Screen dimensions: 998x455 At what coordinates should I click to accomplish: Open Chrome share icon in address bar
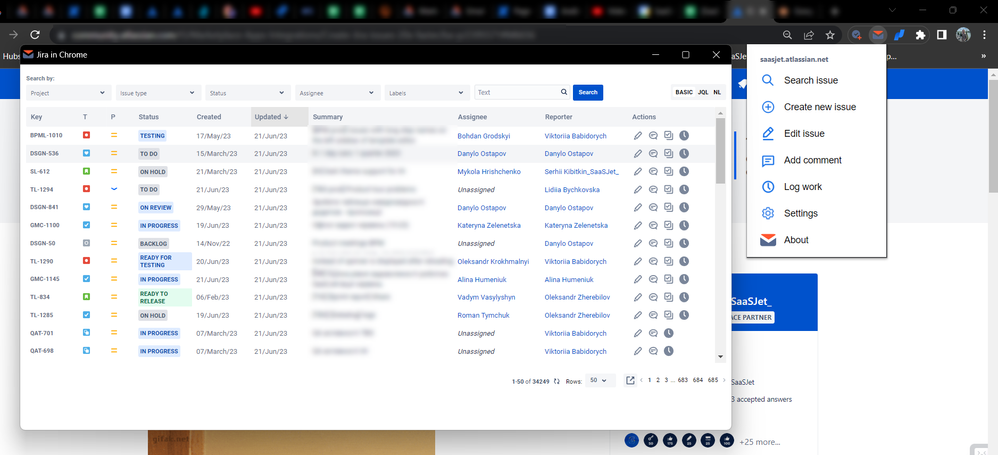[809, 35]
